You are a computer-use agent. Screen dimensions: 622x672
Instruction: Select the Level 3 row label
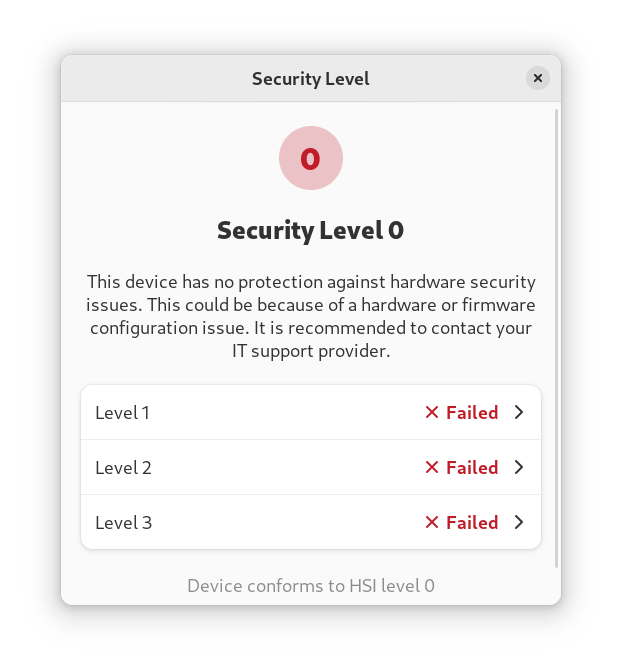[x=123, y=522]
